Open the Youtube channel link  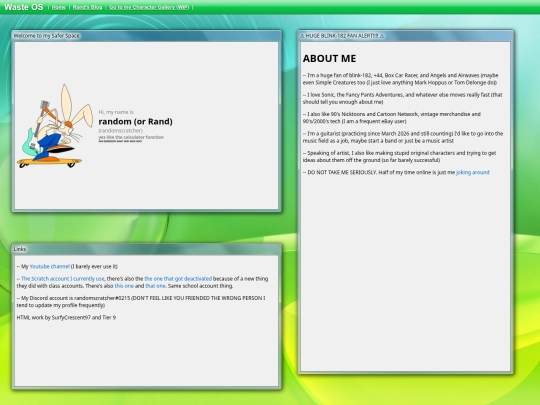[x=50, y=266]
